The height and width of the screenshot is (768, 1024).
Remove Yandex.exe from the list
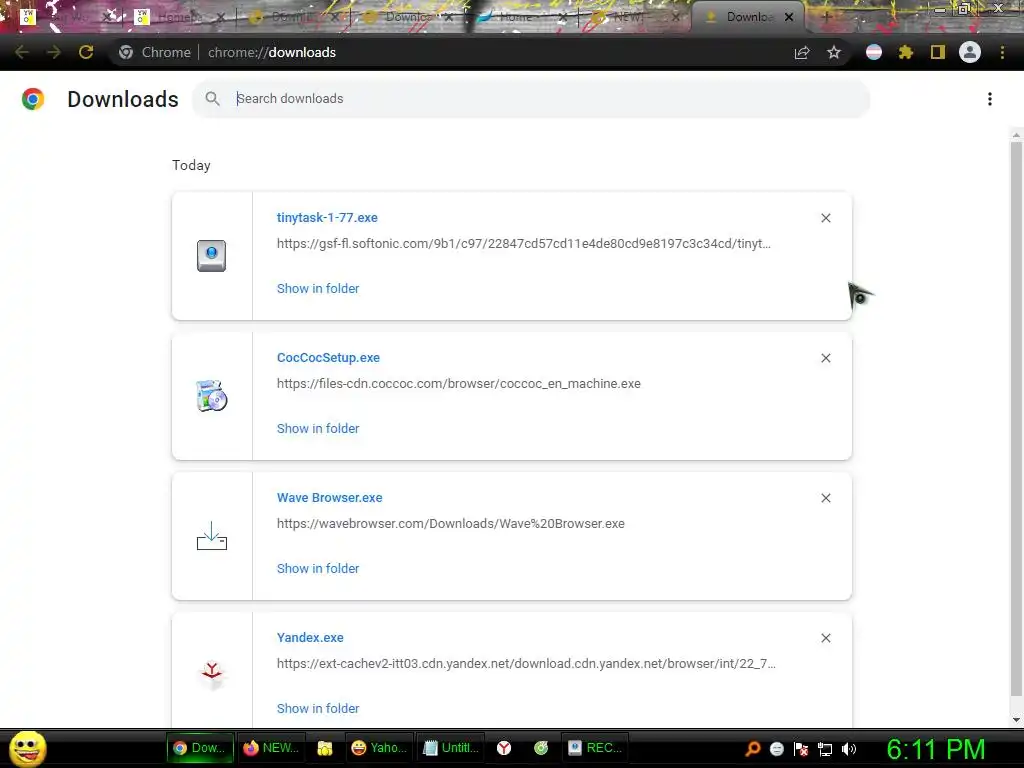826,638
